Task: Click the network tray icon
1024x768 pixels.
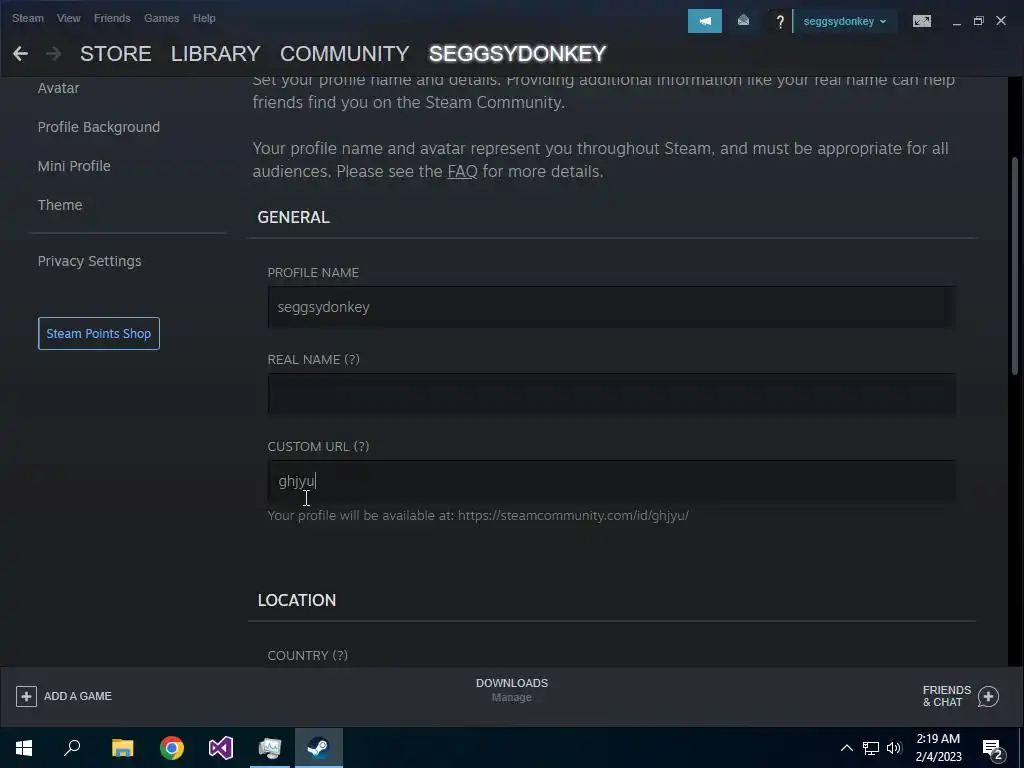Action: (x=871, y=748)
